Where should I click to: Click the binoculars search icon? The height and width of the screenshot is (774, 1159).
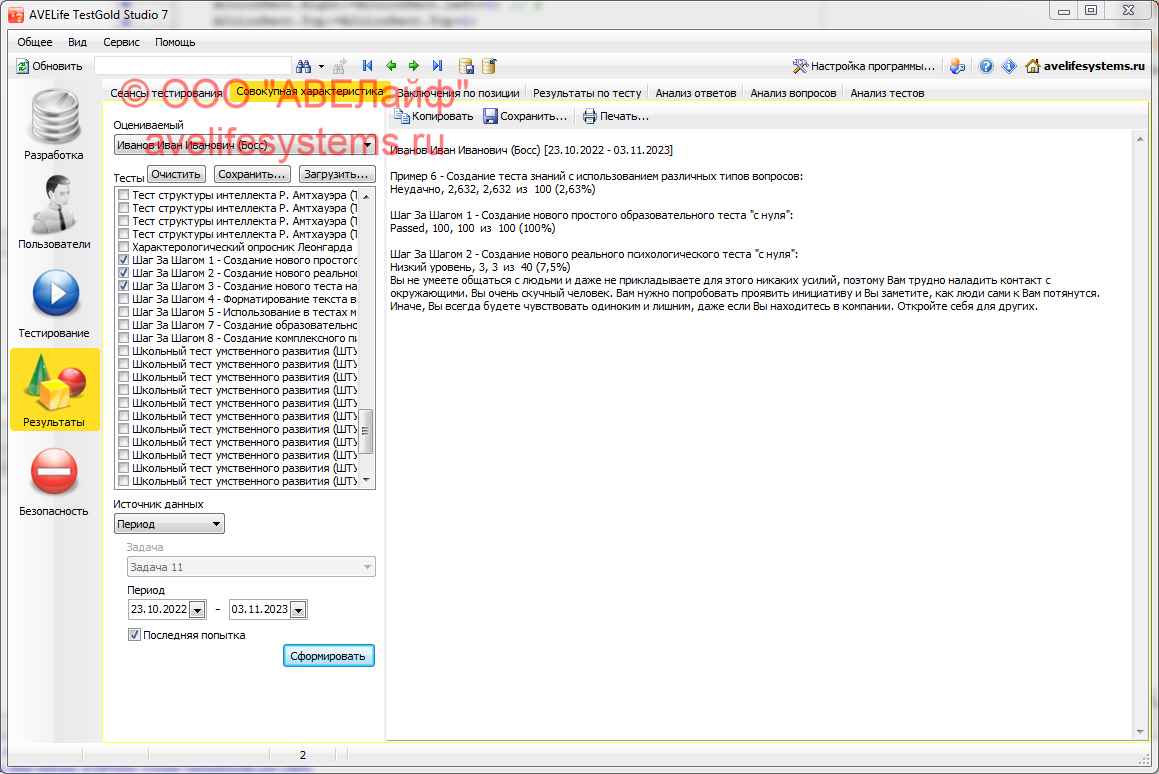click(304, 66)
